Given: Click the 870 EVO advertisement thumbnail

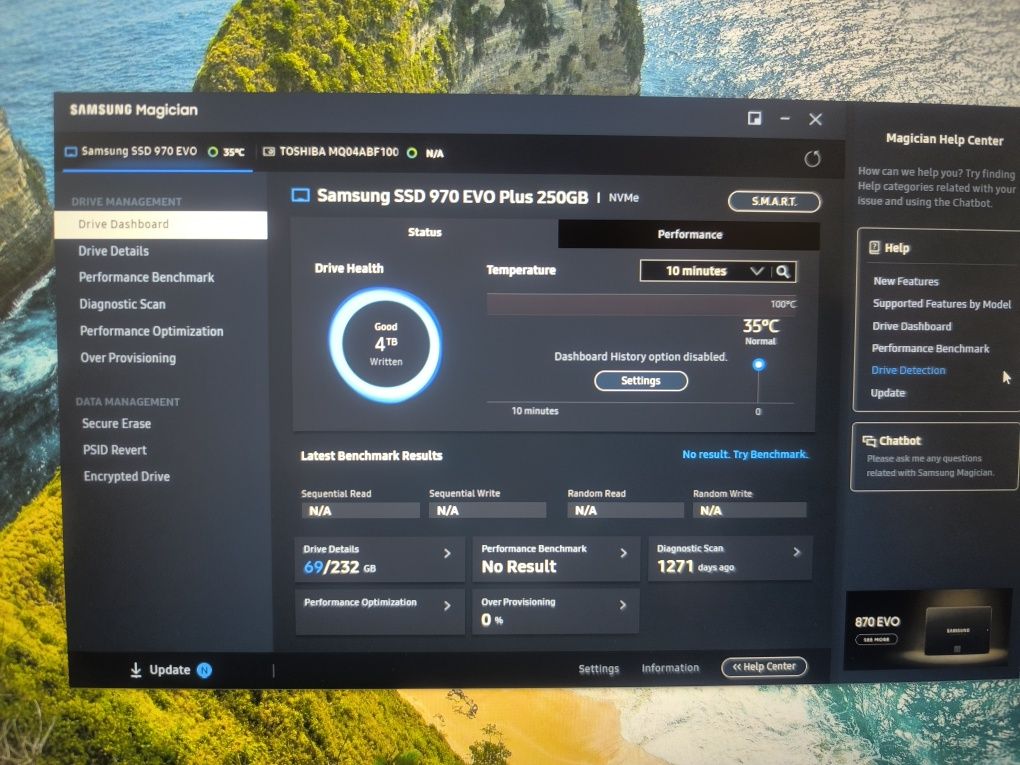Looking at the screenshot, I should [x=928, y=629].
